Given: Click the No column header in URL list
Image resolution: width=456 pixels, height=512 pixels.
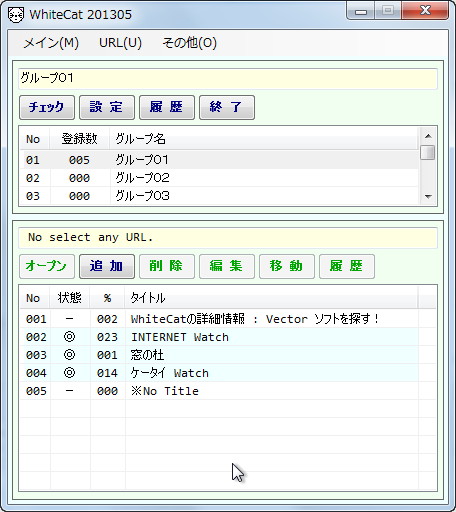Looking at the screenshot, I should (34, 298).
